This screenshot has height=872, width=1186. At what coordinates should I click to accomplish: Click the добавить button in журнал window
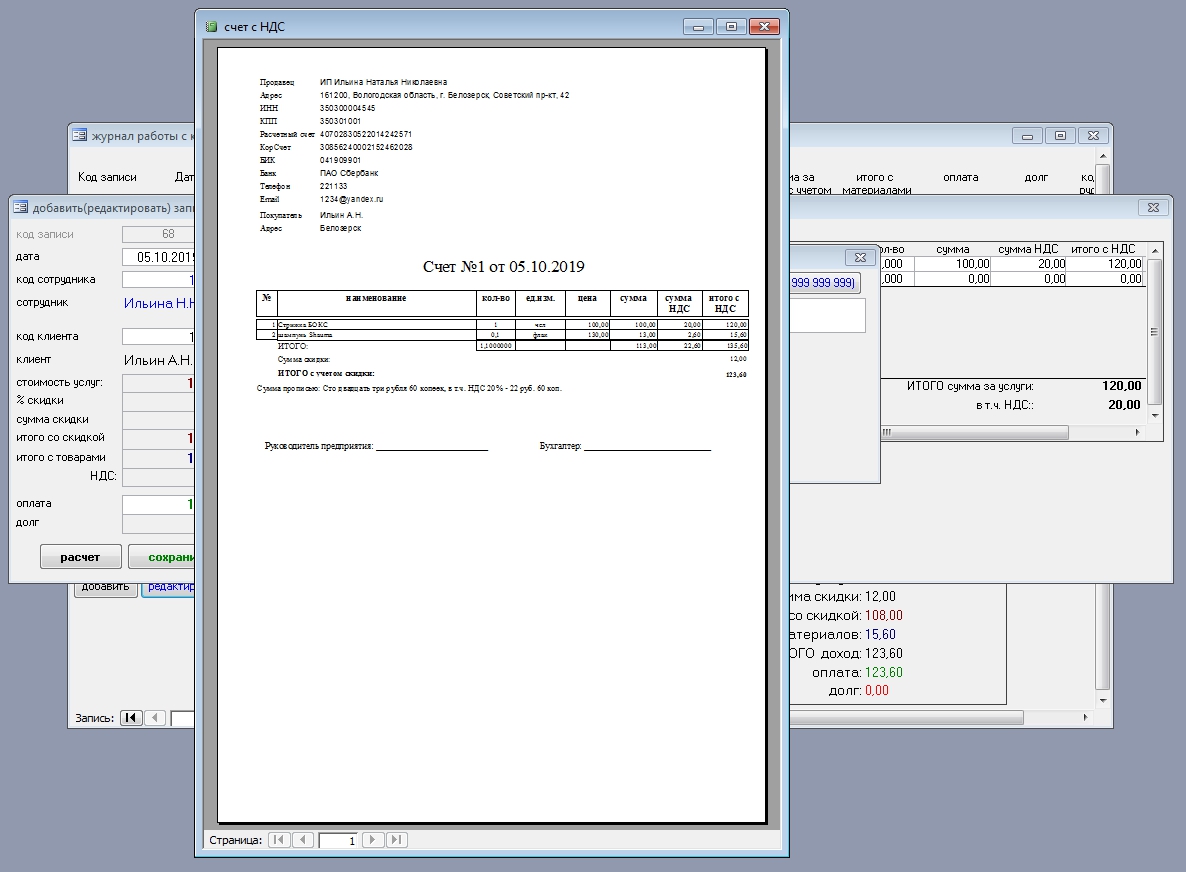point(105,589)
